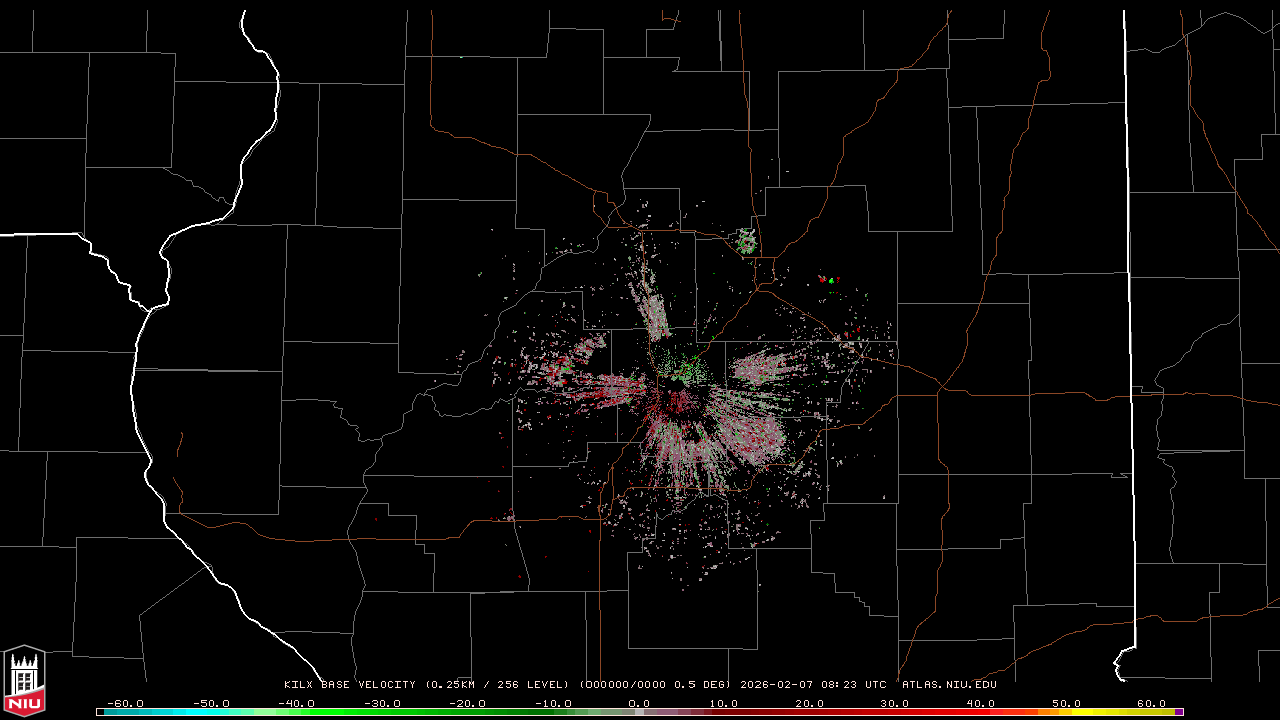Click the -10.0 velocity scale label
Image resolution: width=1280 pixels, height=720 pixels.
tap(554, 703)
